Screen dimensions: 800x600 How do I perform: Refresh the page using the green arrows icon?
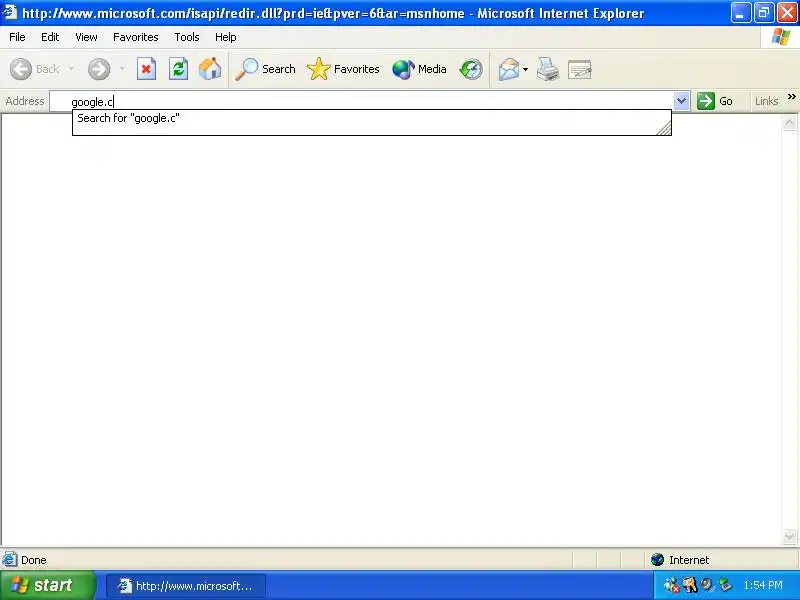pos(179,69)
